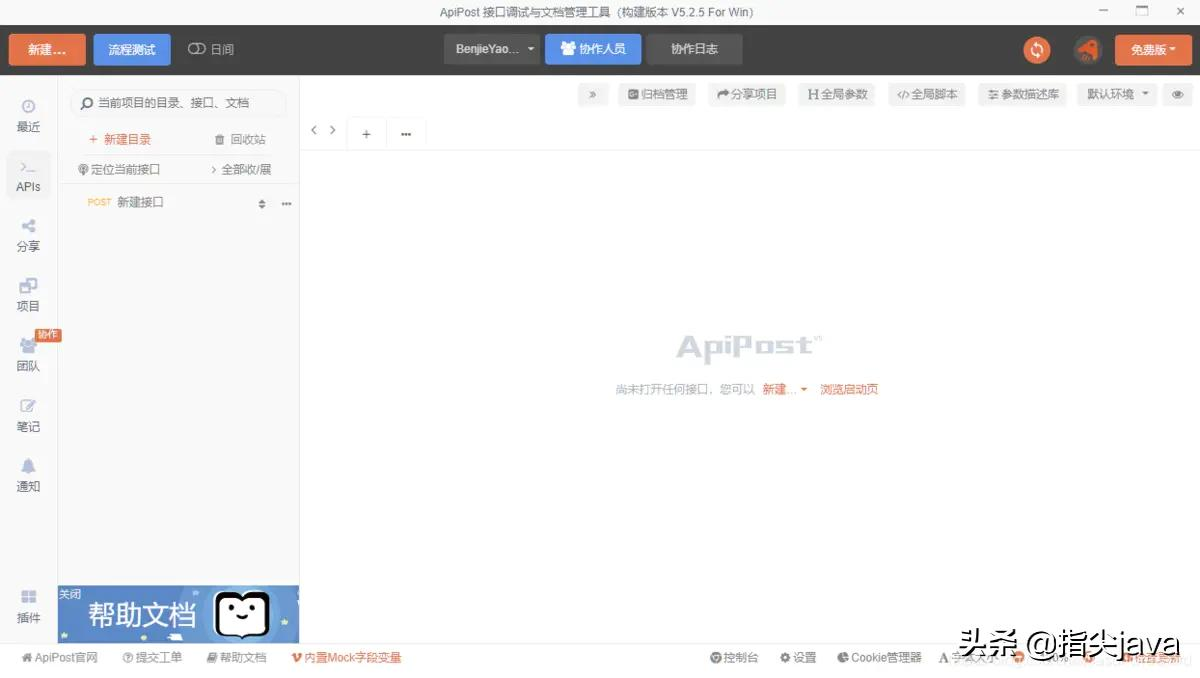Open the 协作日志 button
This screenshot has width=1200, height=678.
coord(694,49)
